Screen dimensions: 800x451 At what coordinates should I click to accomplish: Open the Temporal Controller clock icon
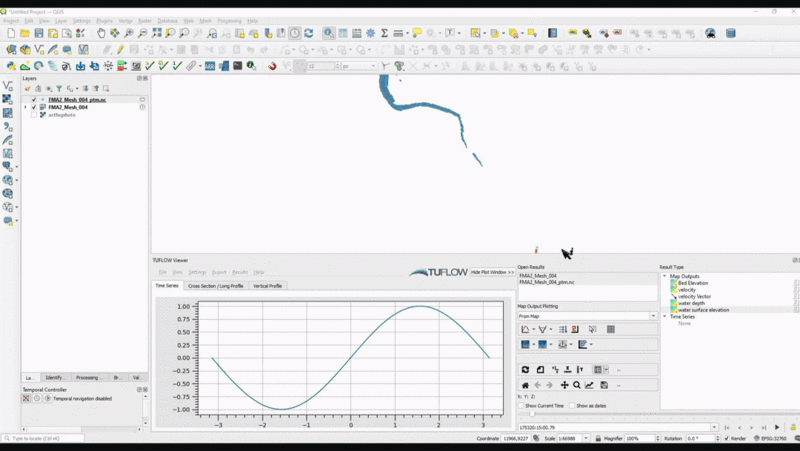295,33
